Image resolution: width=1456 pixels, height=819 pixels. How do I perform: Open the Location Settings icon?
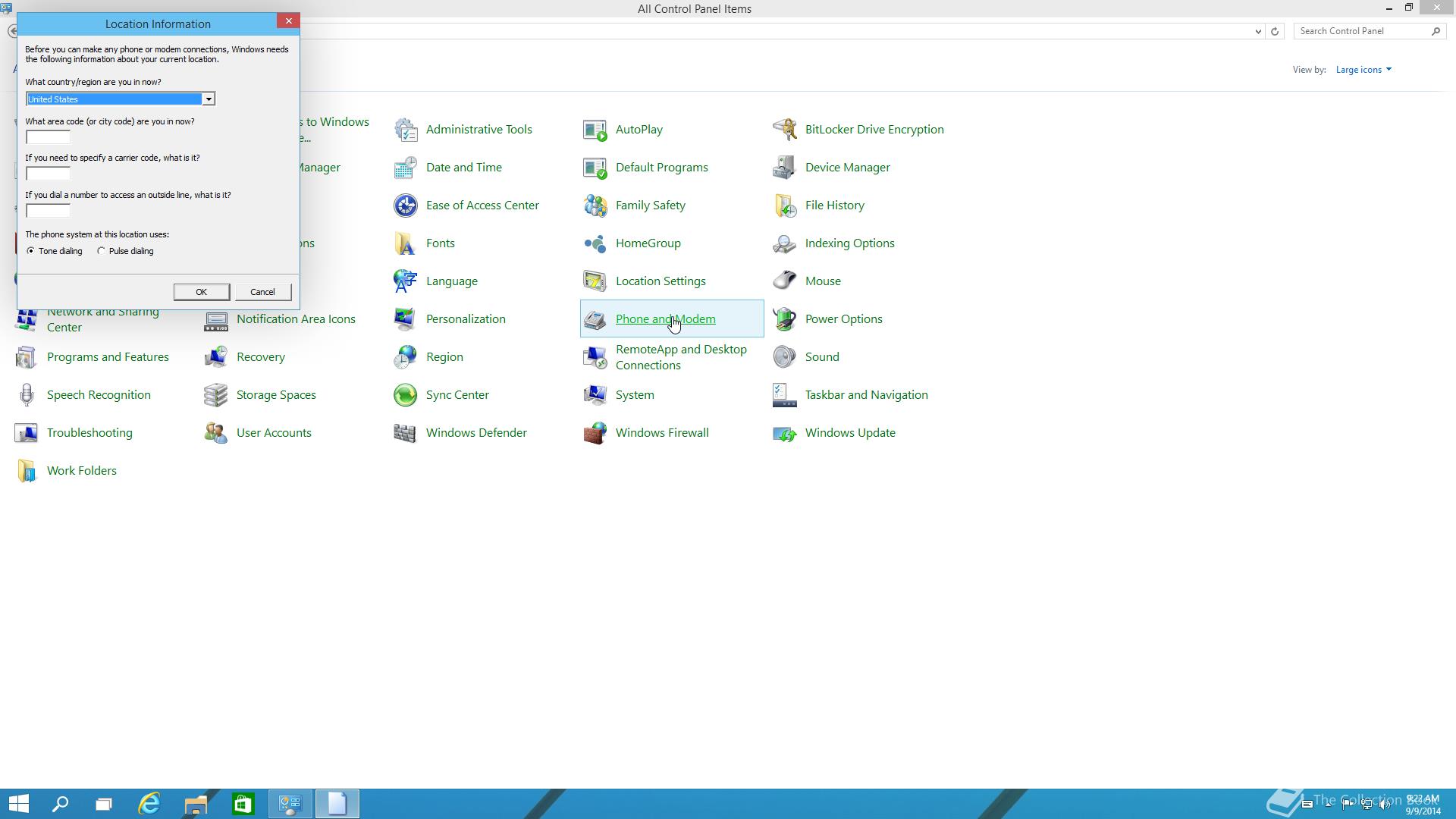[595, 281]
